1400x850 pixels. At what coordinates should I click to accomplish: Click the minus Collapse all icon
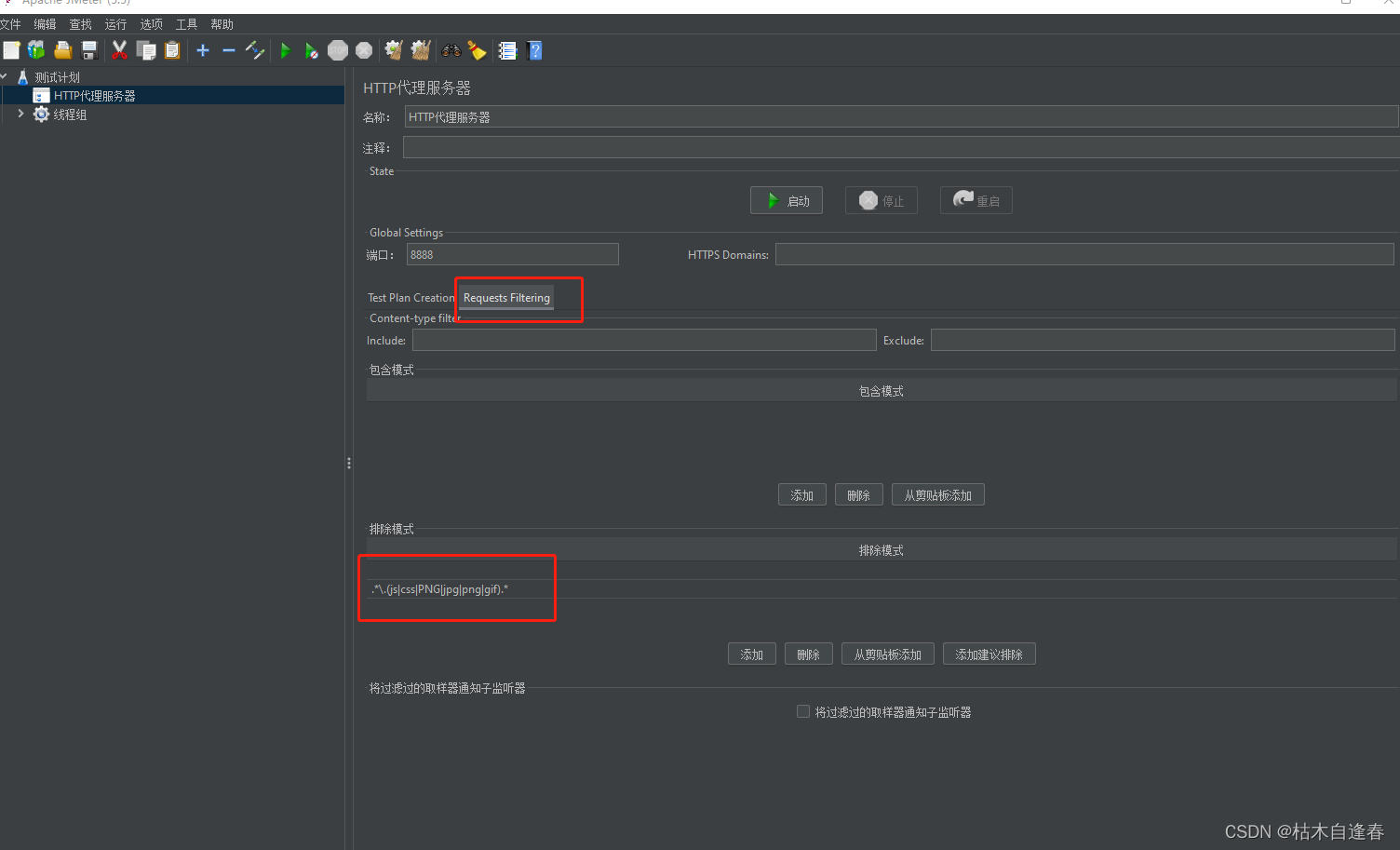click(x=229, y=50)
